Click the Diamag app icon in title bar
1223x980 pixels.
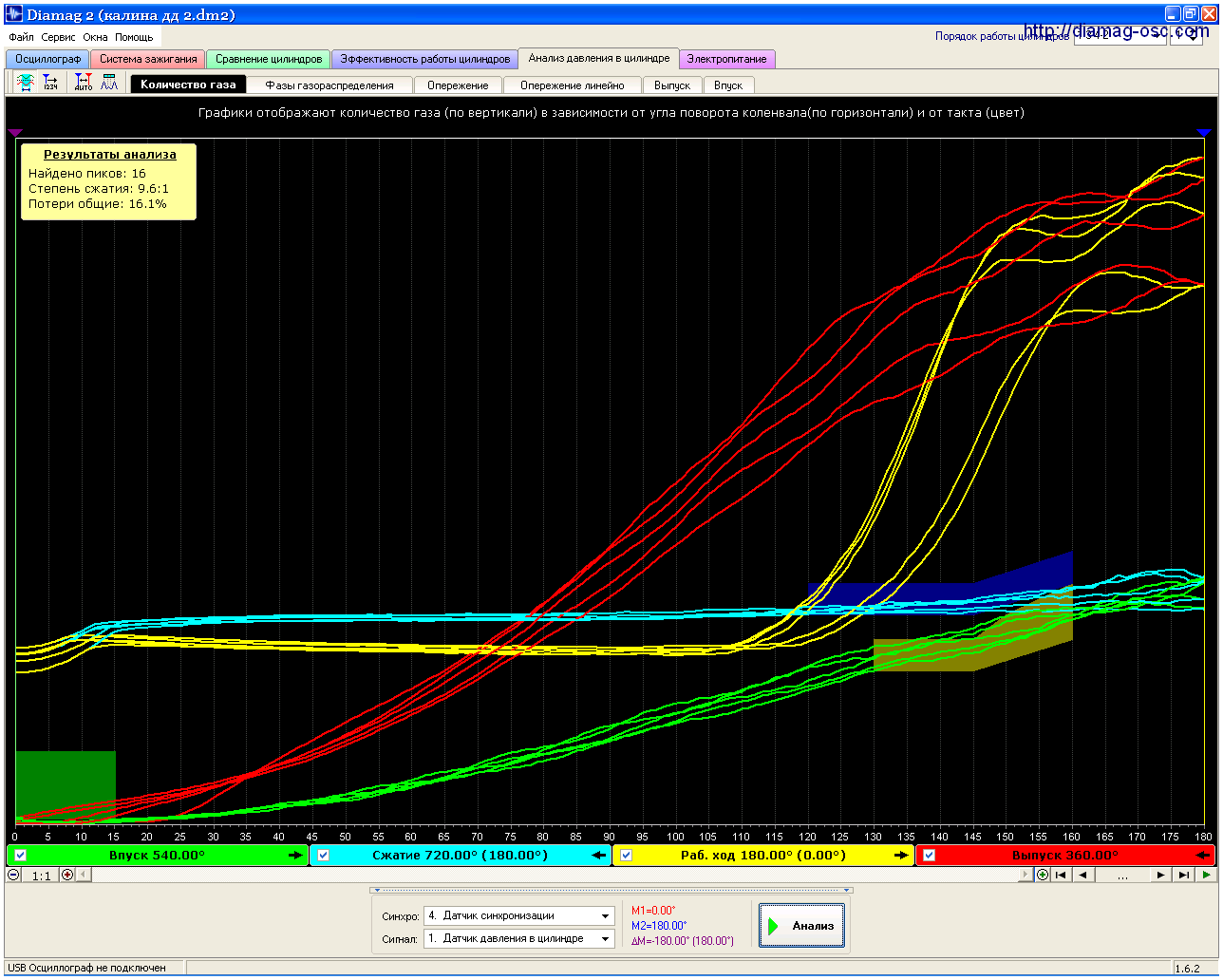point(13,14)
